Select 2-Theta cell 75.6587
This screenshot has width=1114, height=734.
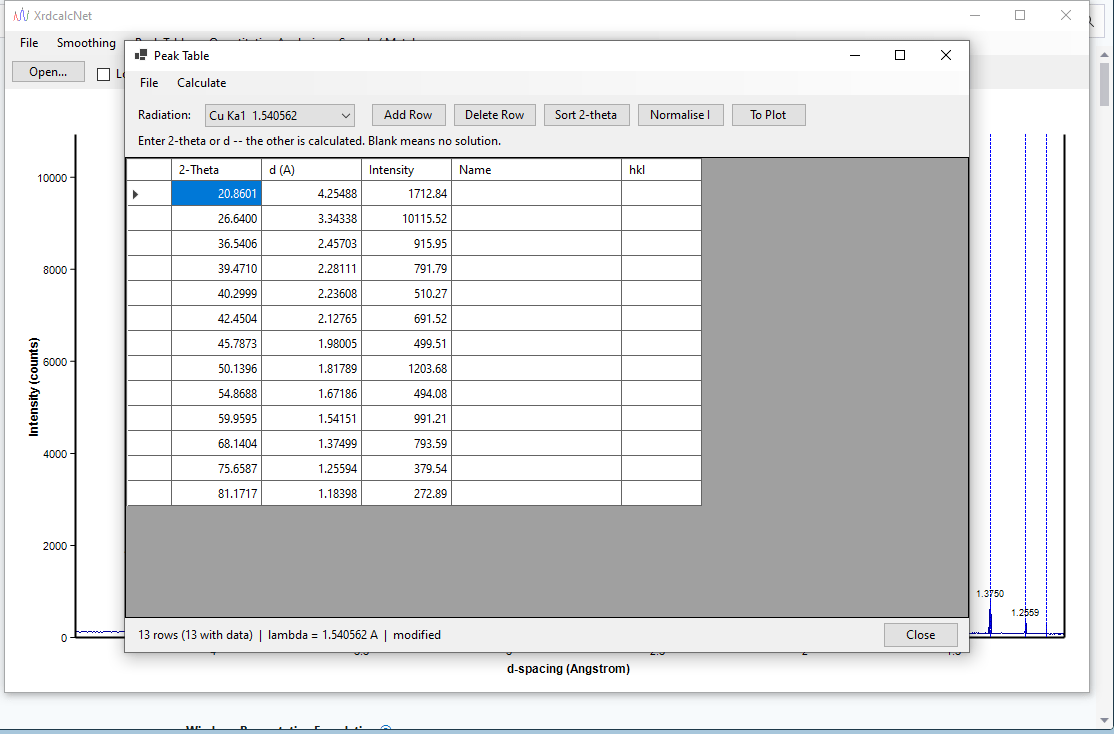pyautogui.click(x=216, y=468)
